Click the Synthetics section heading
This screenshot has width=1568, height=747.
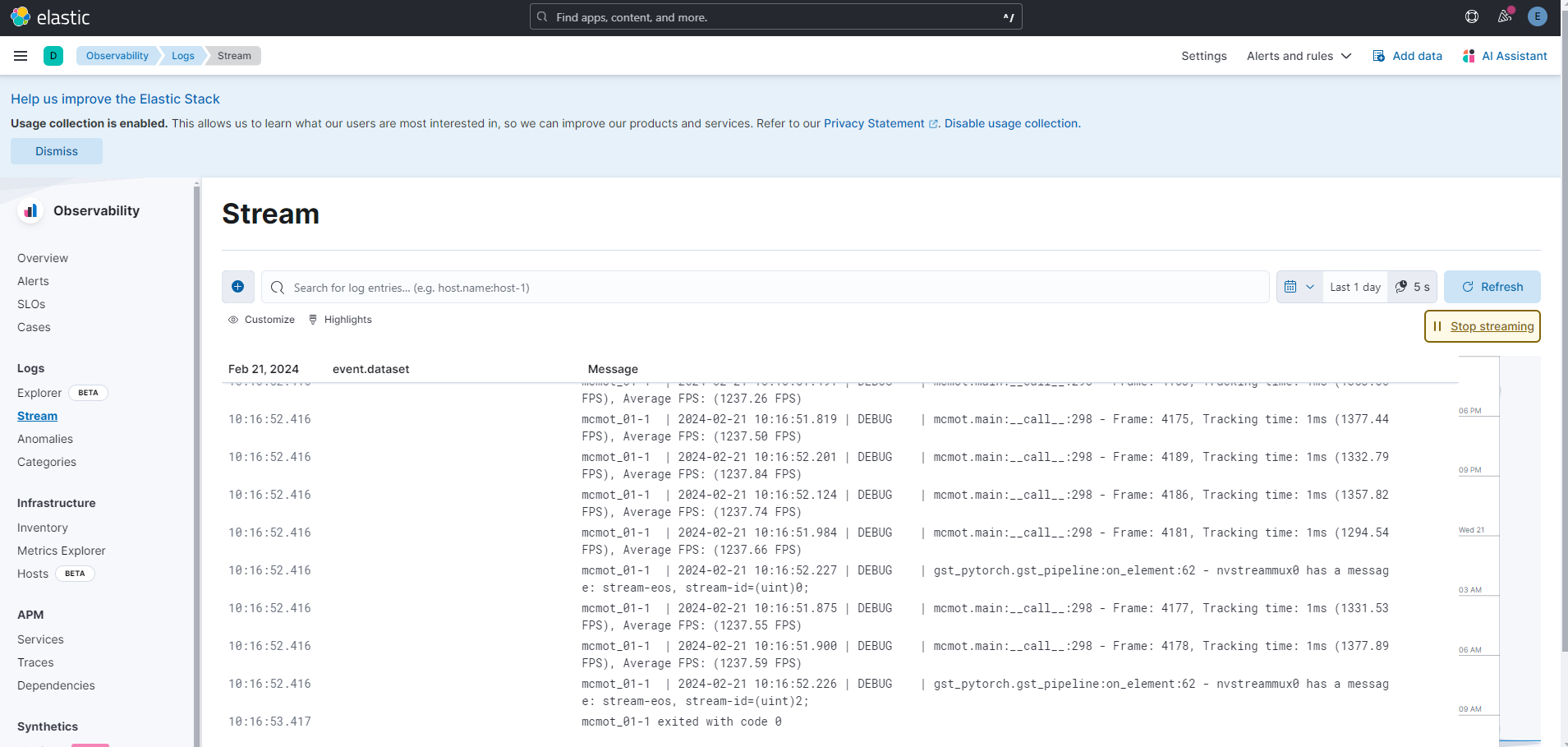48,726
